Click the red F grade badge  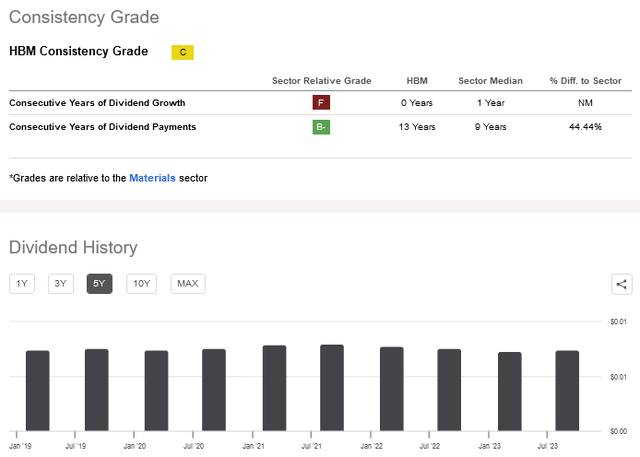click(321, 102)
